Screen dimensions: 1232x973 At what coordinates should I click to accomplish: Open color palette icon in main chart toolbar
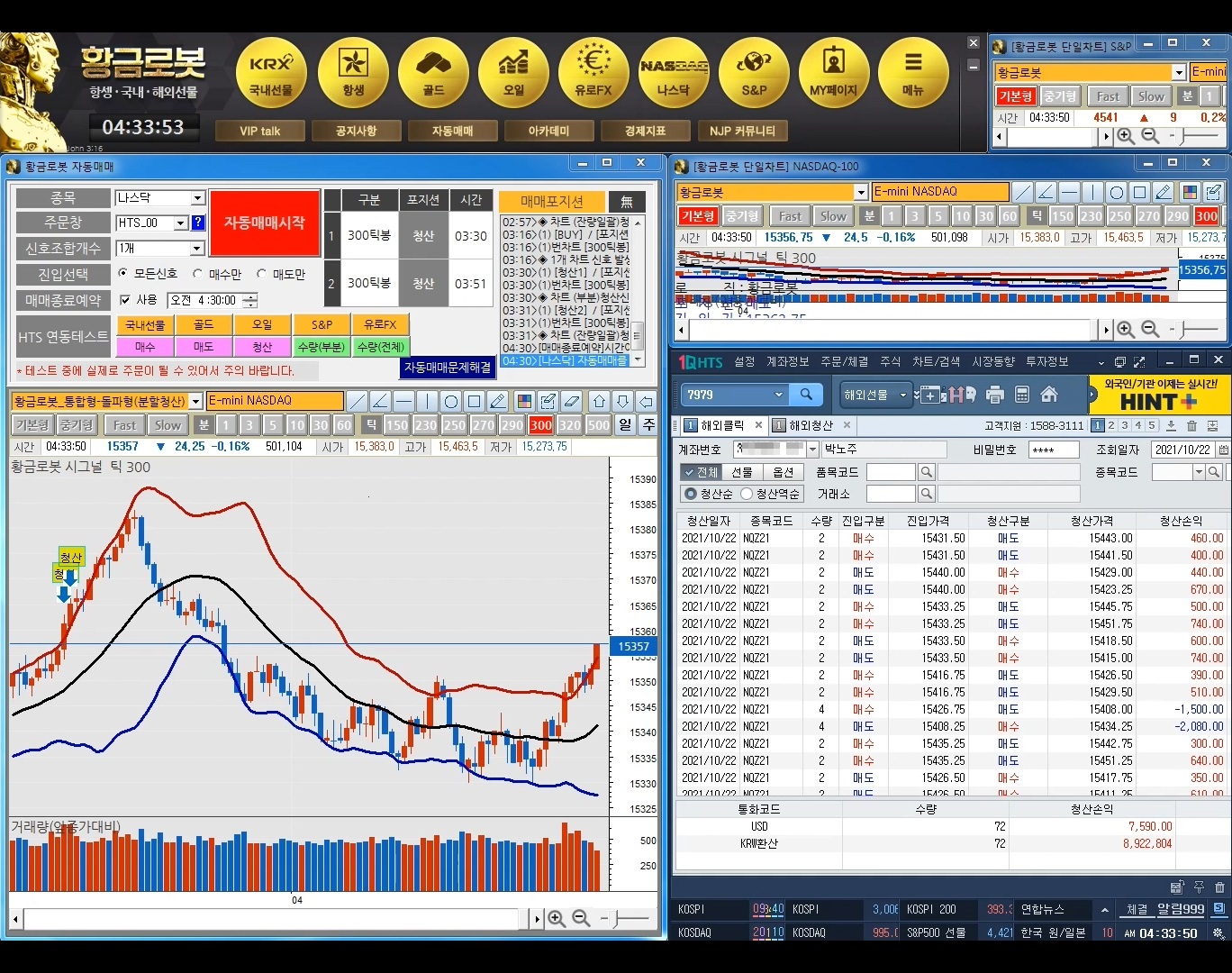524,402
